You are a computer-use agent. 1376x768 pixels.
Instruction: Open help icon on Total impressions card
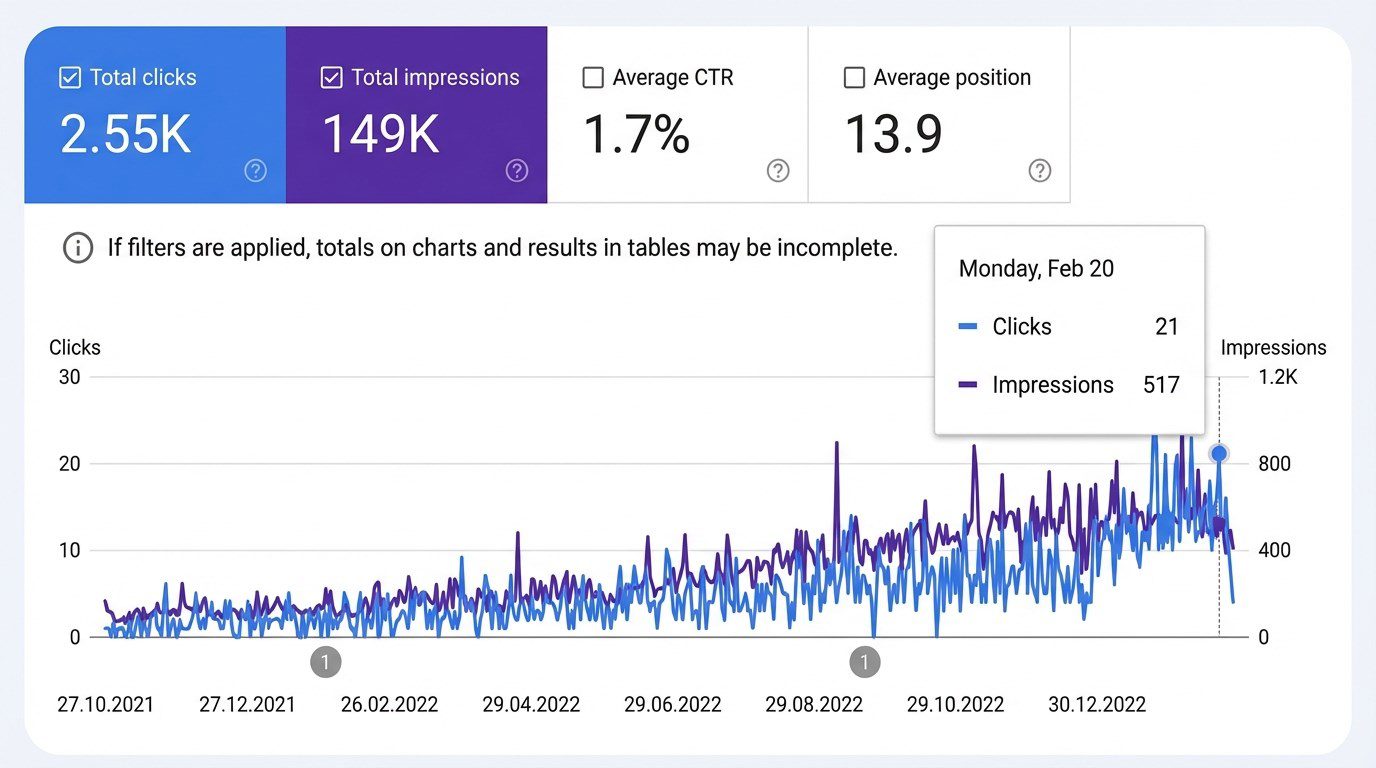click(517, 171)
